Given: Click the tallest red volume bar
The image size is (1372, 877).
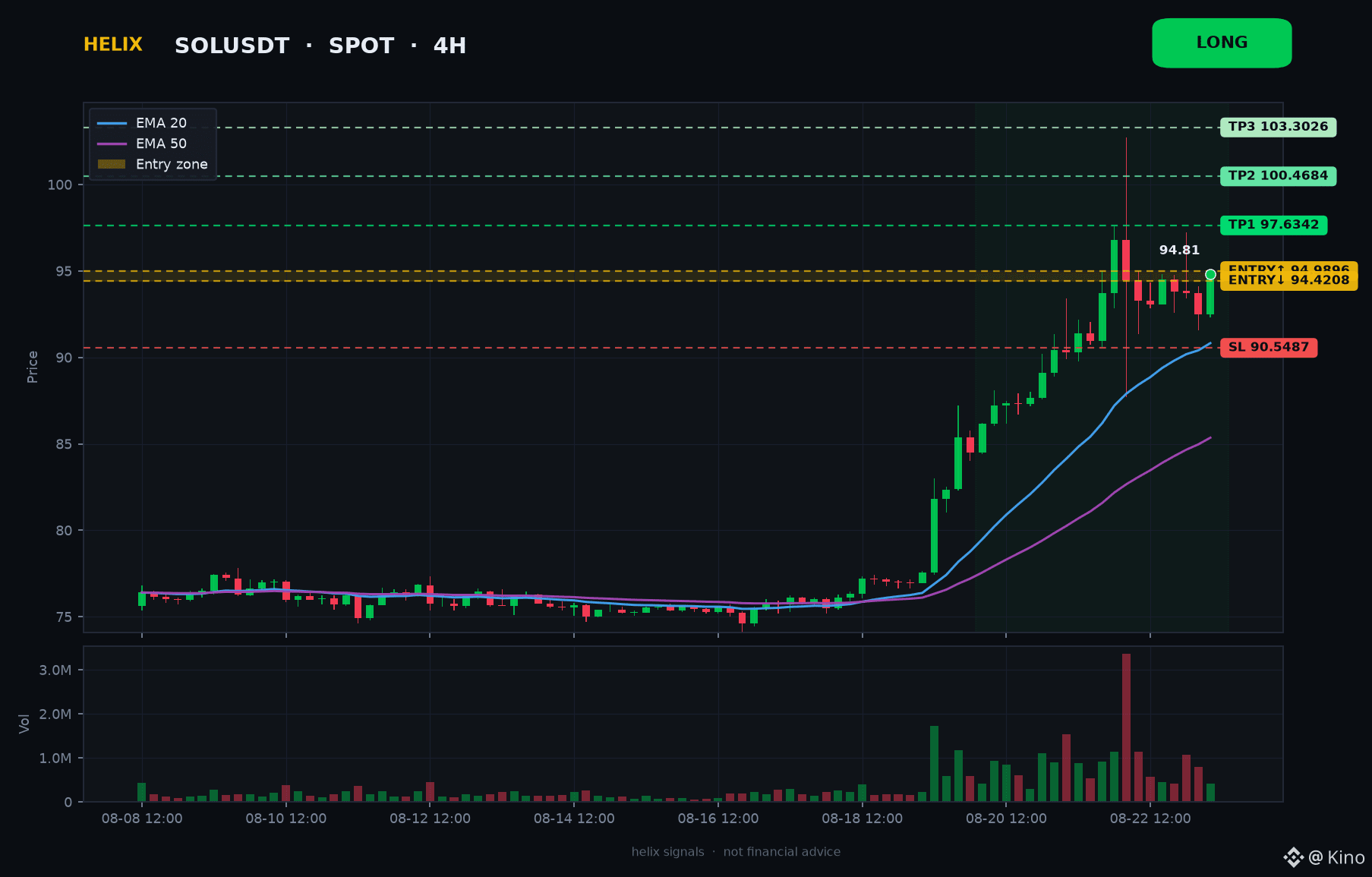Looking at the screenshot, I should click(1126, 727).
